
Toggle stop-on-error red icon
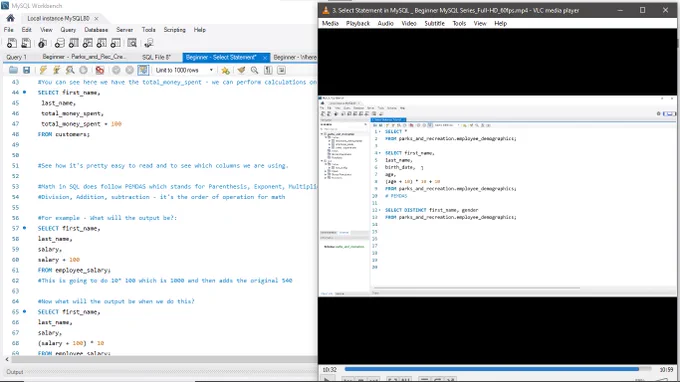tap(100, 70)
